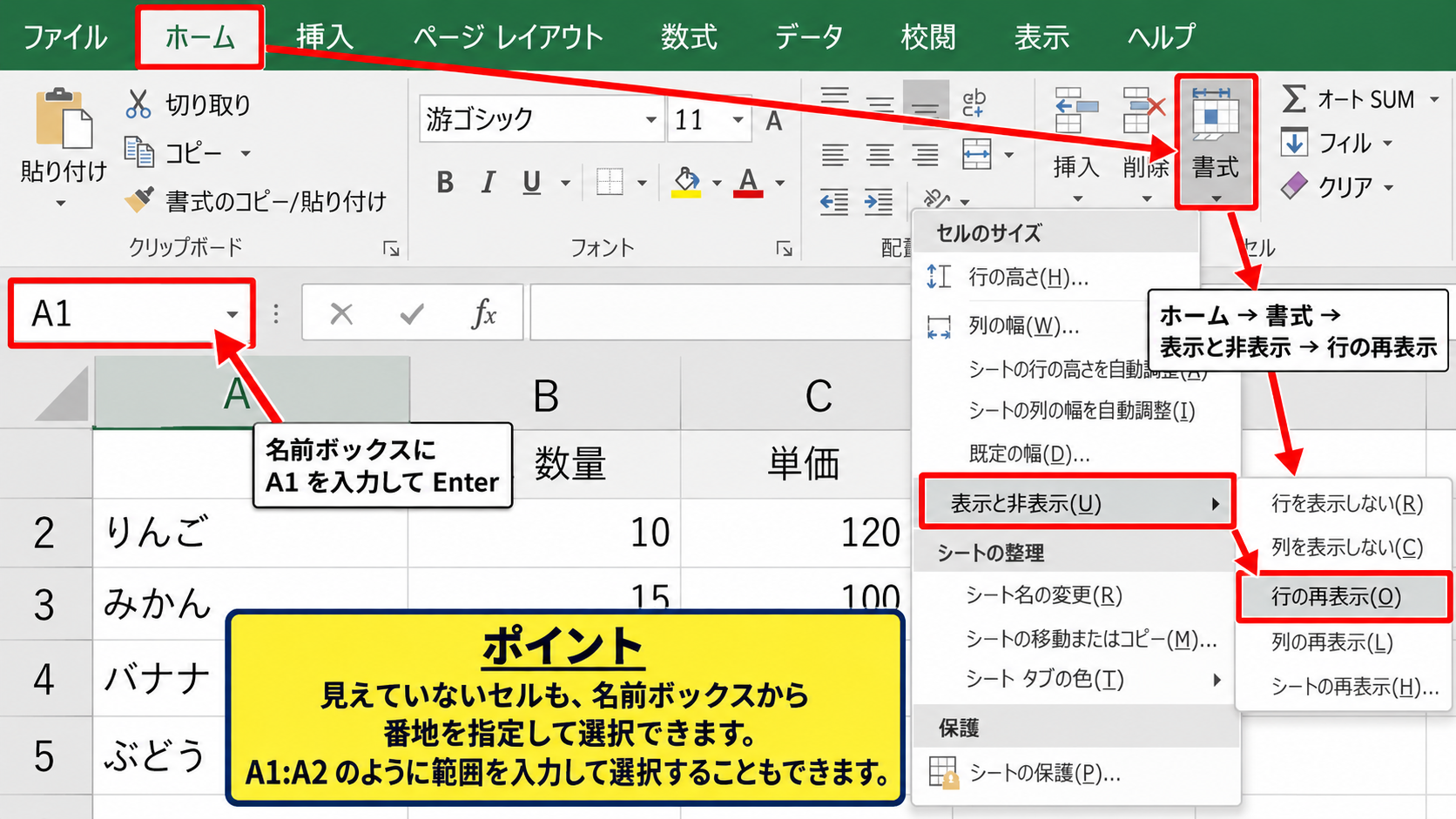Choose 表示と非表示(U) submenu

click(x=1076, y=503)
